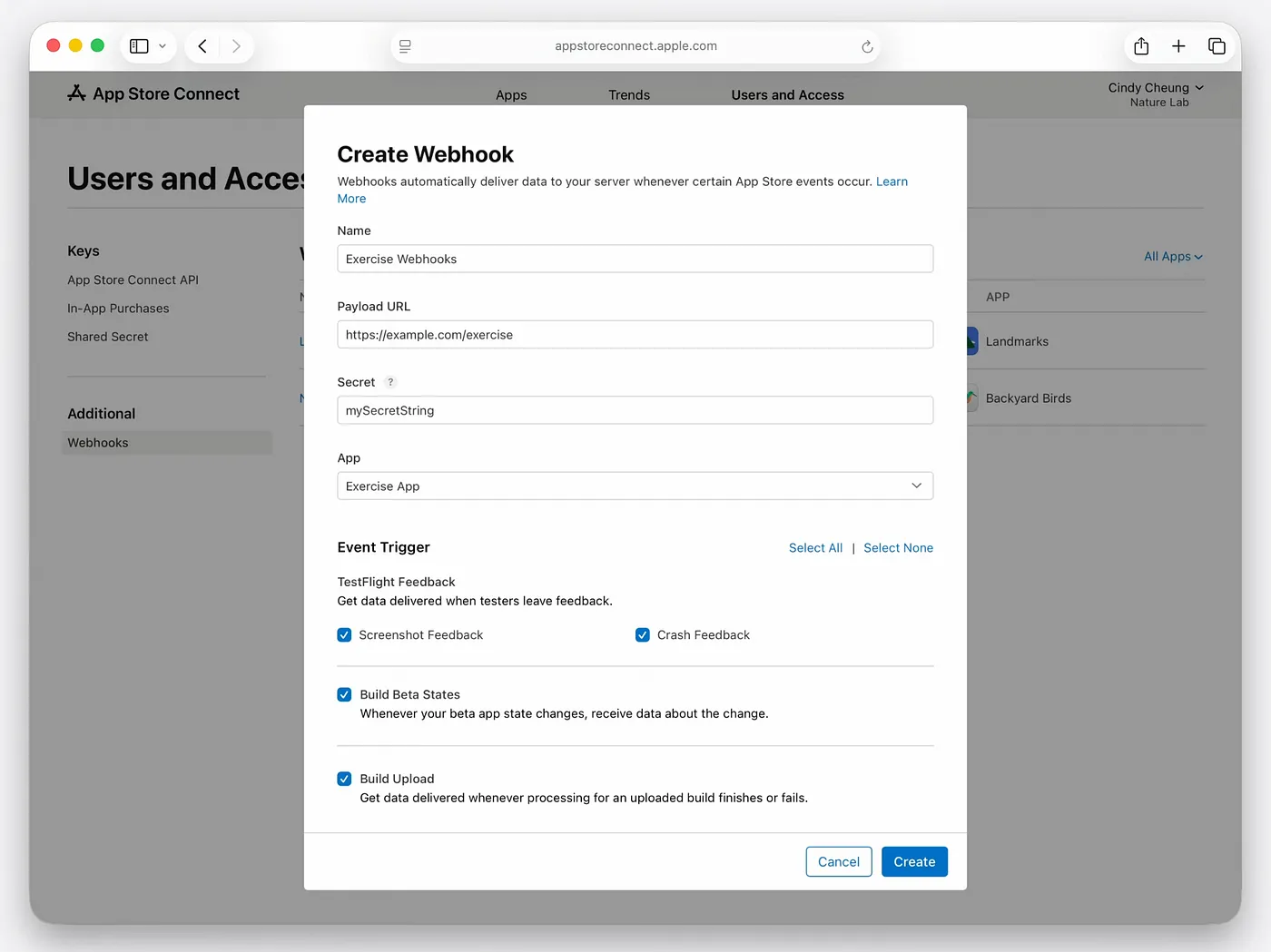Click the Build Upload label text
Viewport: 1271px width, 952px height.
(x=397, y=779)
